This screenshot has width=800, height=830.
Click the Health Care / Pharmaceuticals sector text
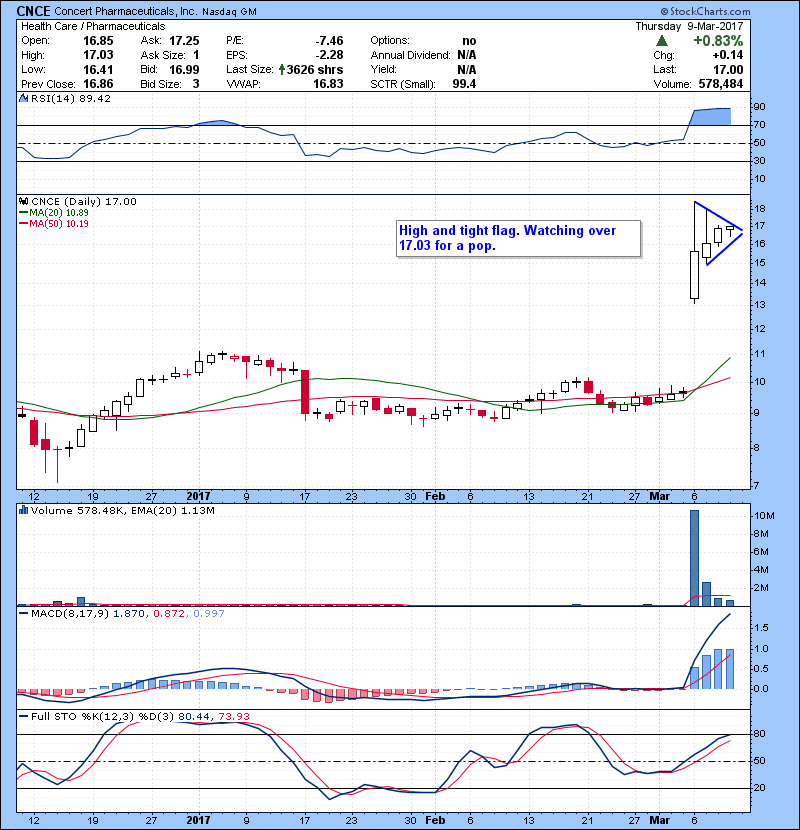(x=93, y=26)
